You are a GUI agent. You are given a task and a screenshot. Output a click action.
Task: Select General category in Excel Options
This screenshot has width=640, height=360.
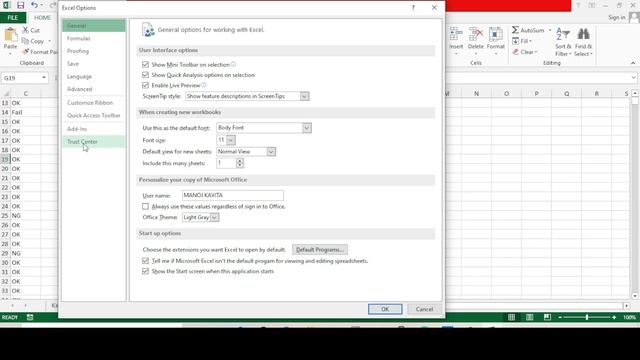tap(93, 26)
